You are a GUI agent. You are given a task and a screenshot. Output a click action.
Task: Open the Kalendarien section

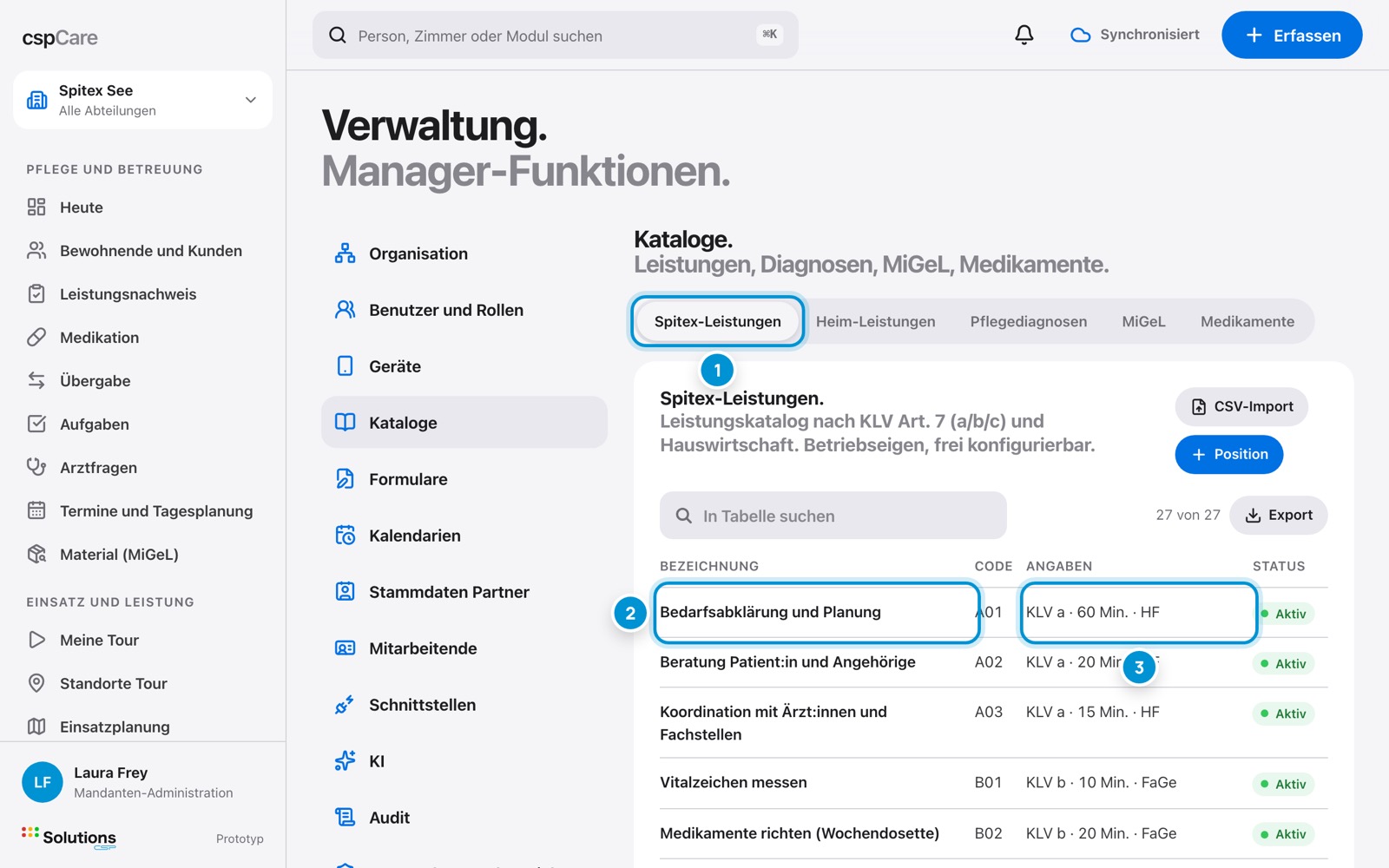click(x=464, y=536)
